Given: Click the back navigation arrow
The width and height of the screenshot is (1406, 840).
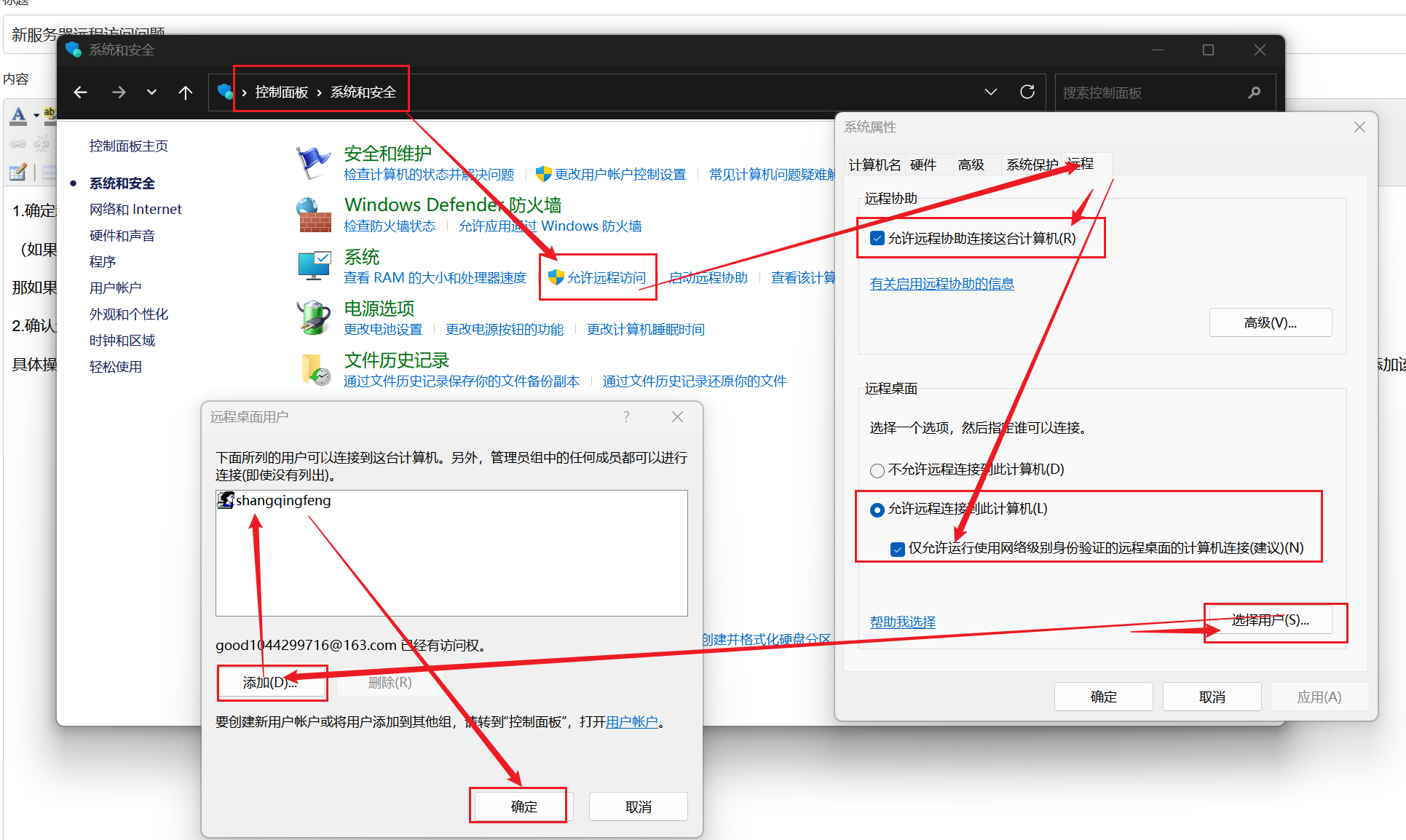Looking at the screenshot, I should click(x=81, y=92).
